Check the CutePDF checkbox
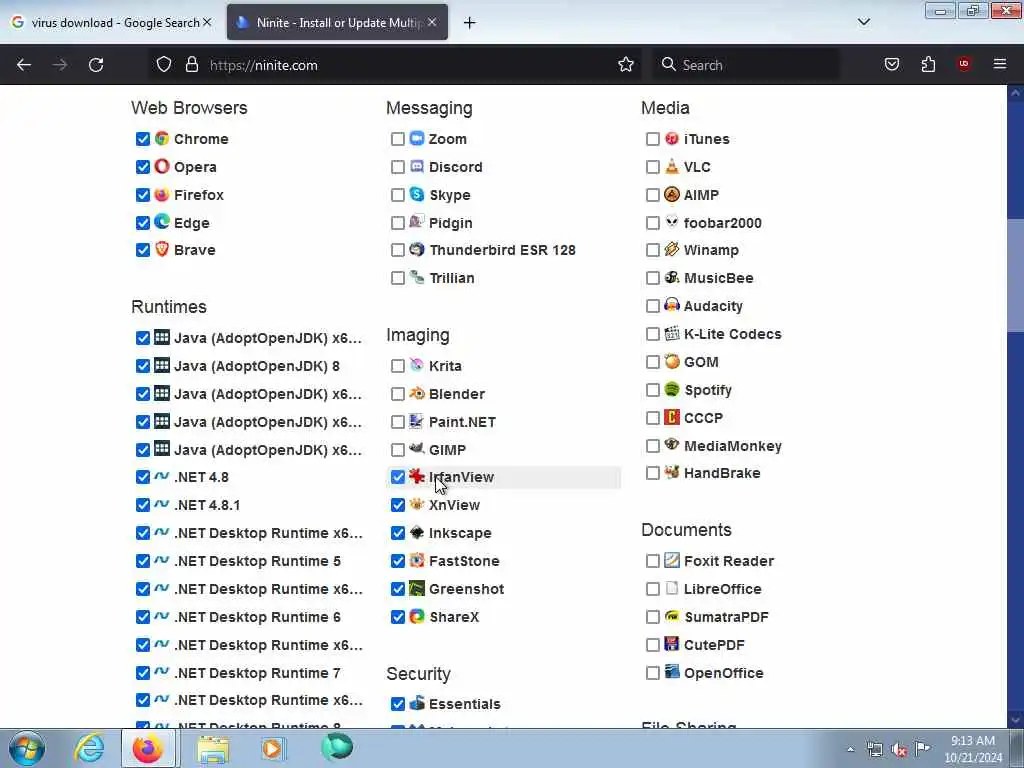The image size is (1024, 768). point(652,645)
